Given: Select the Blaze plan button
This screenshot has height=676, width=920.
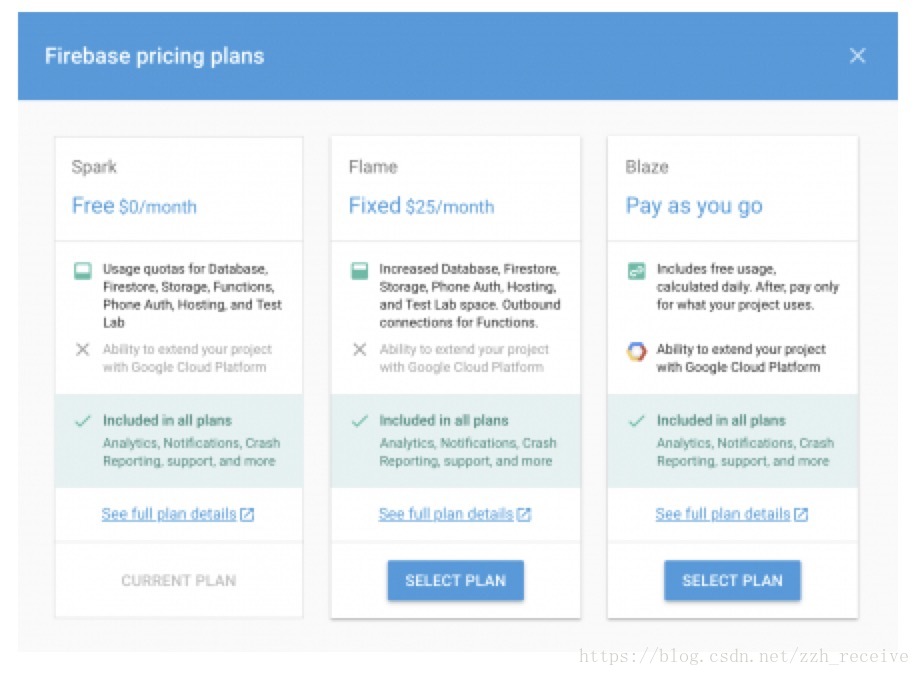Looking at the screenshot, I should coord(732,580).
